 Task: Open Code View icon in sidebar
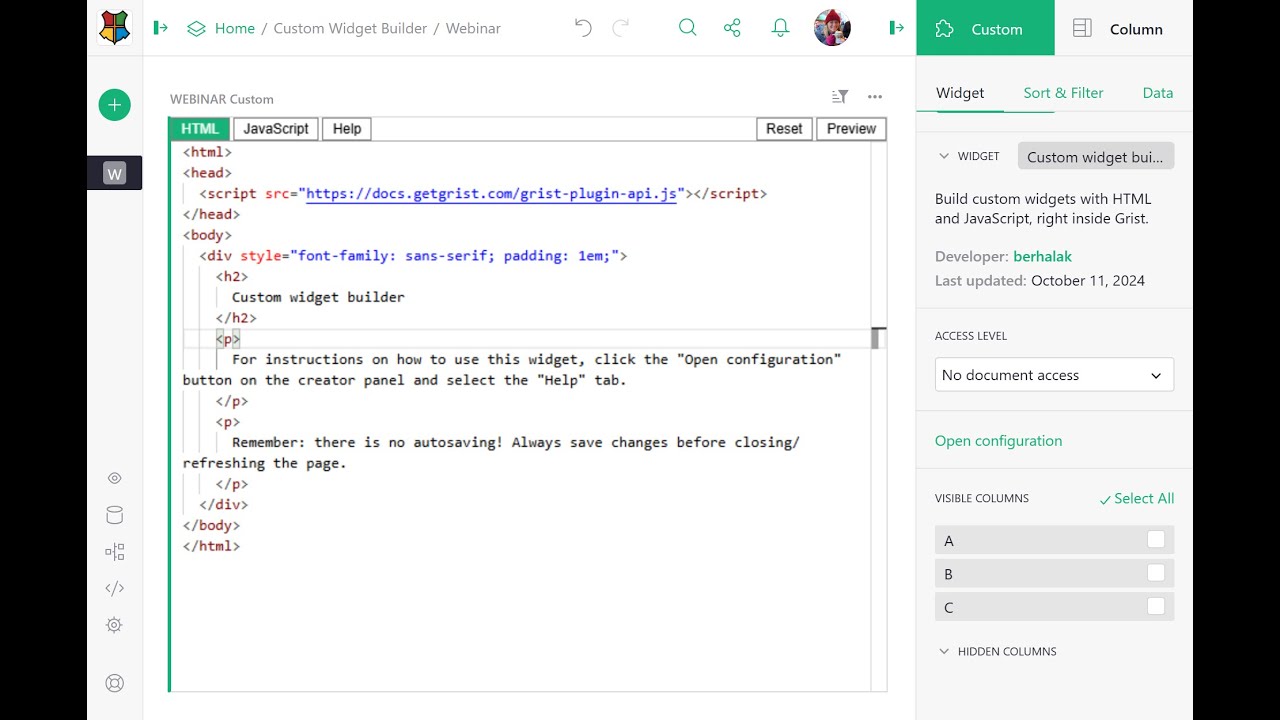coord(115,588)
